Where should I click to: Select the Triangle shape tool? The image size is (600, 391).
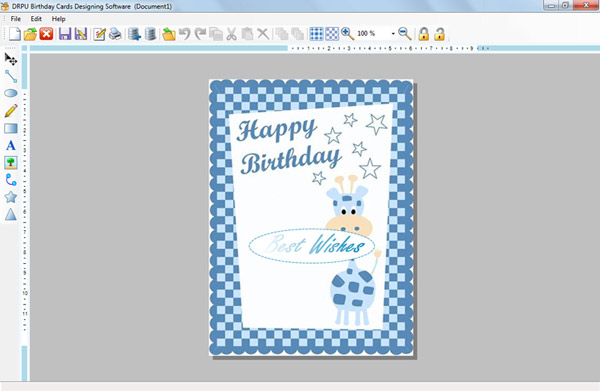coord(11,214)
